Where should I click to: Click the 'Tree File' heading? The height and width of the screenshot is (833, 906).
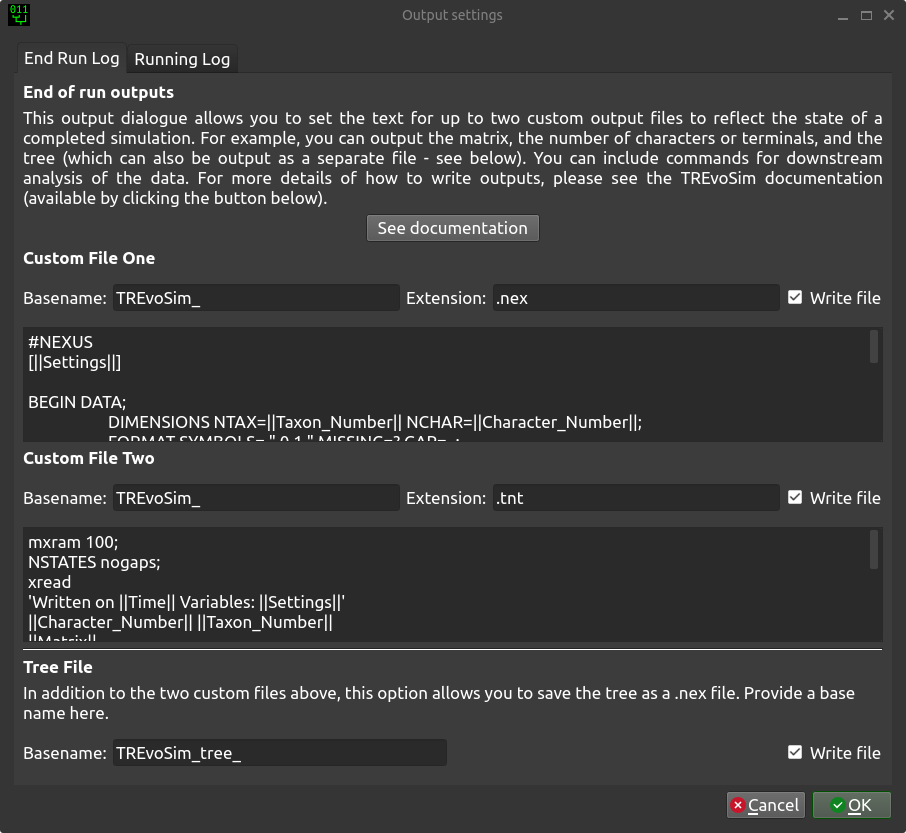coord(58,667)
